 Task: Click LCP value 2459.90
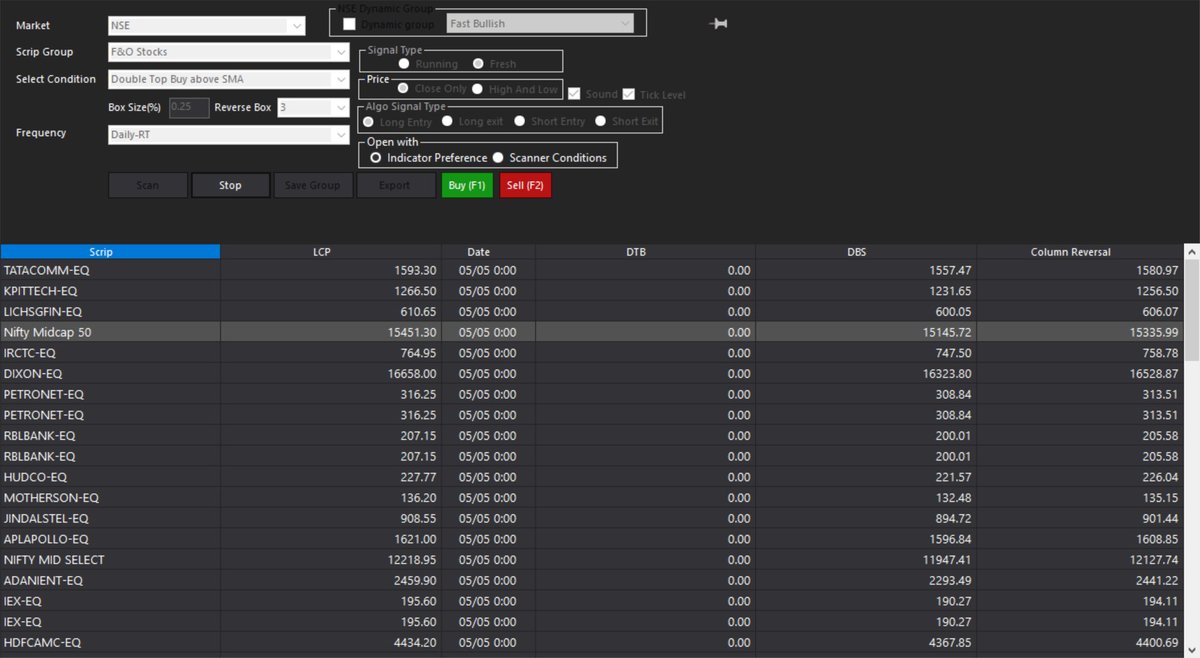tap(416, 580)
